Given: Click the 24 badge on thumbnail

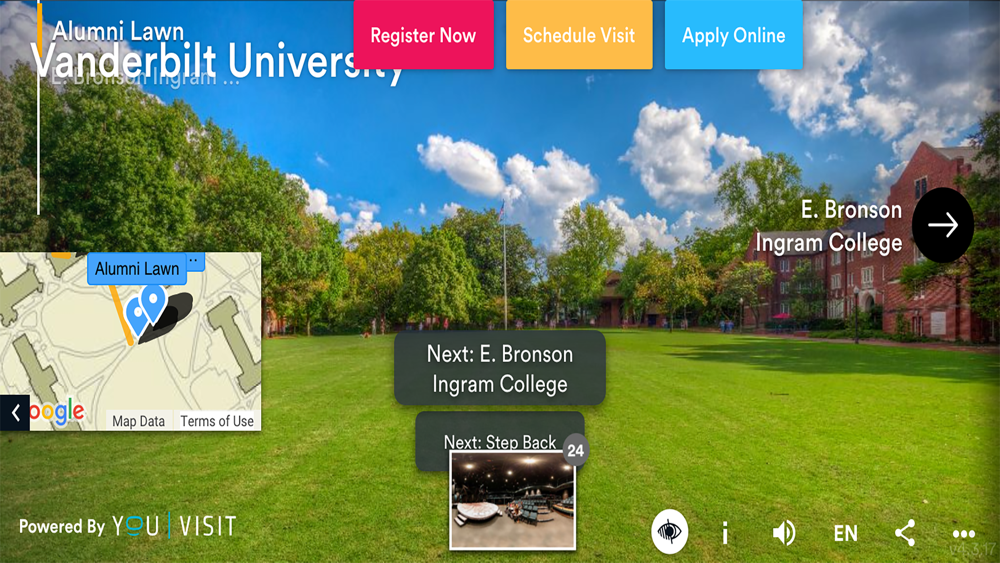Looking at the screenshot, I should pos(575,450).
